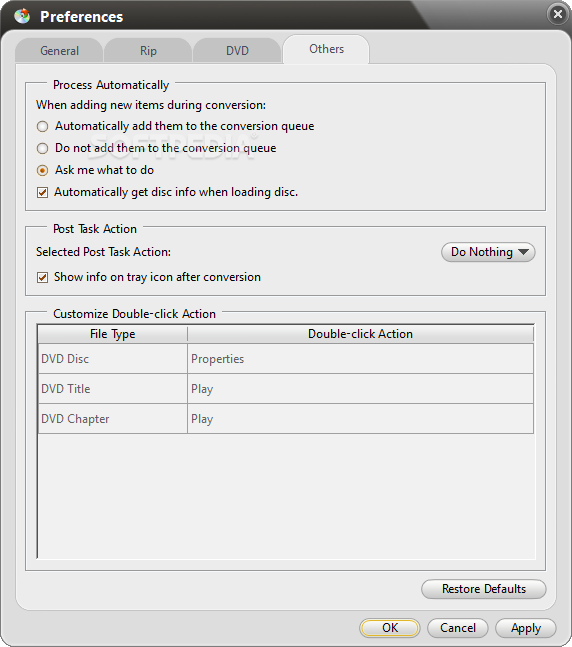Select the Others tab
Viewport: 572px width, 647px height.
tap(326, 49)
